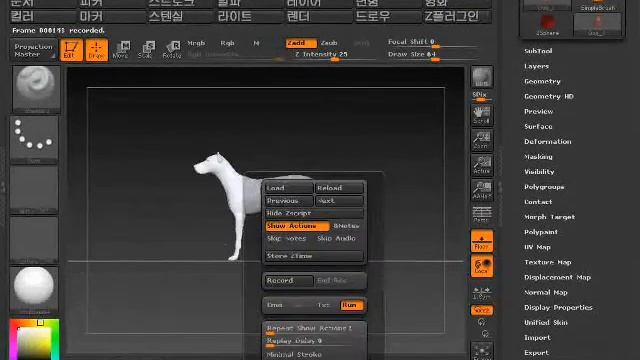The height and width of the screenshot is (360, 640).
Task: Open the empty texture slot
Action: [x=34, y=240]
